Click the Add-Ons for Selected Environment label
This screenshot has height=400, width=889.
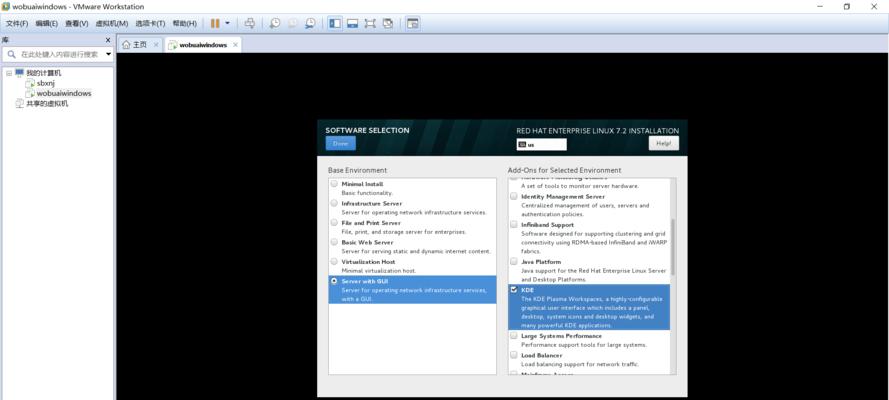tap(565, 170)
